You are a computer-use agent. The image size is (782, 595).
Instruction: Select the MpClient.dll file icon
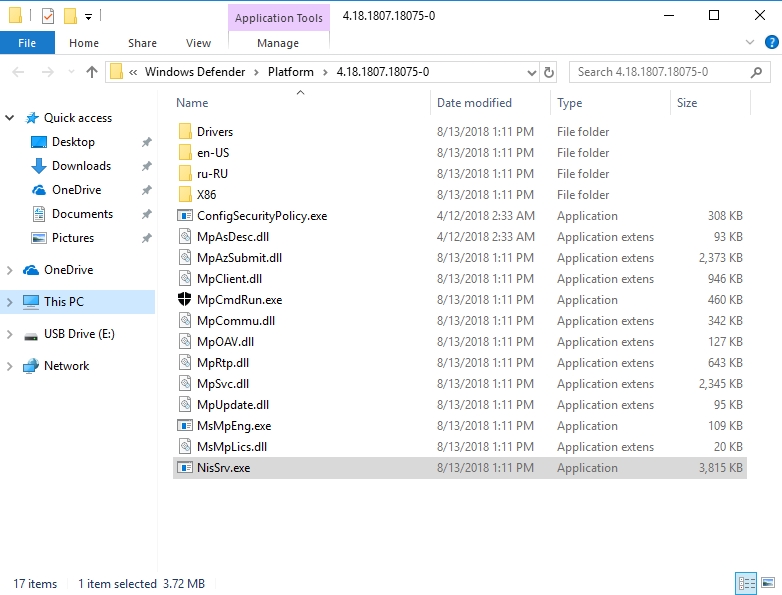(x=185, y=278)
